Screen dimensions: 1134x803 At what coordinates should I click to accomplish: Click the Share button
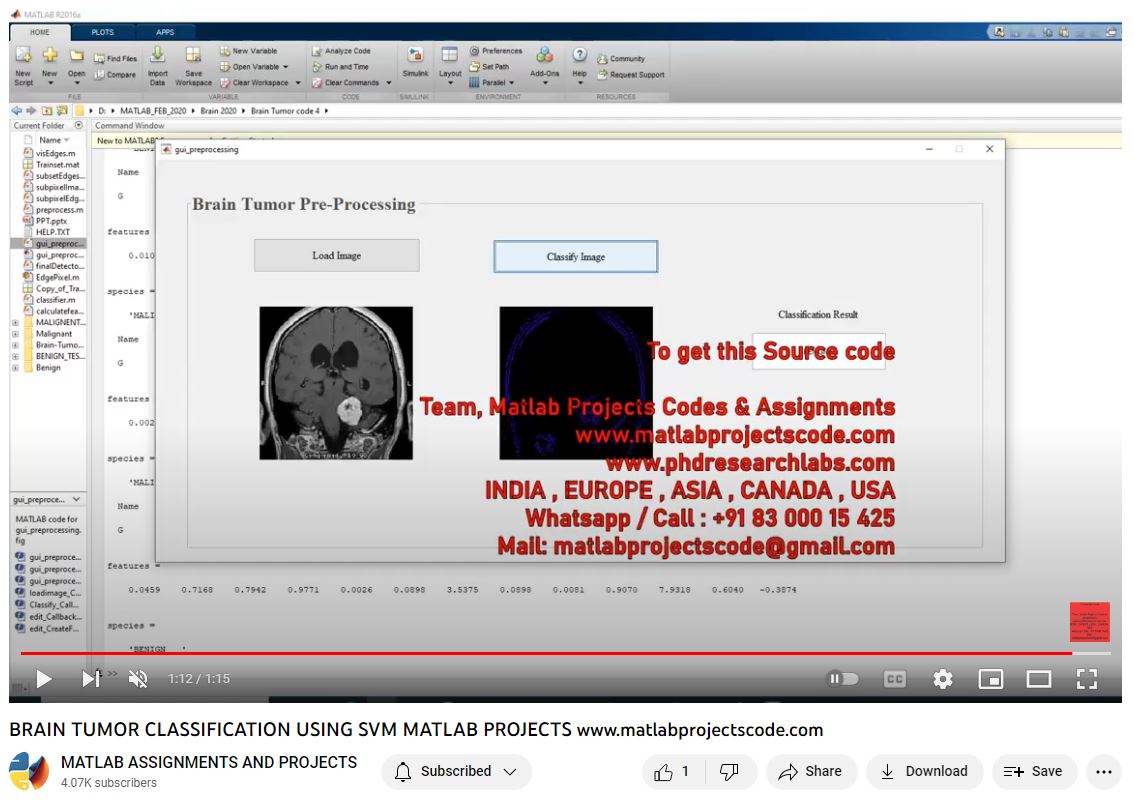point(810,771)
